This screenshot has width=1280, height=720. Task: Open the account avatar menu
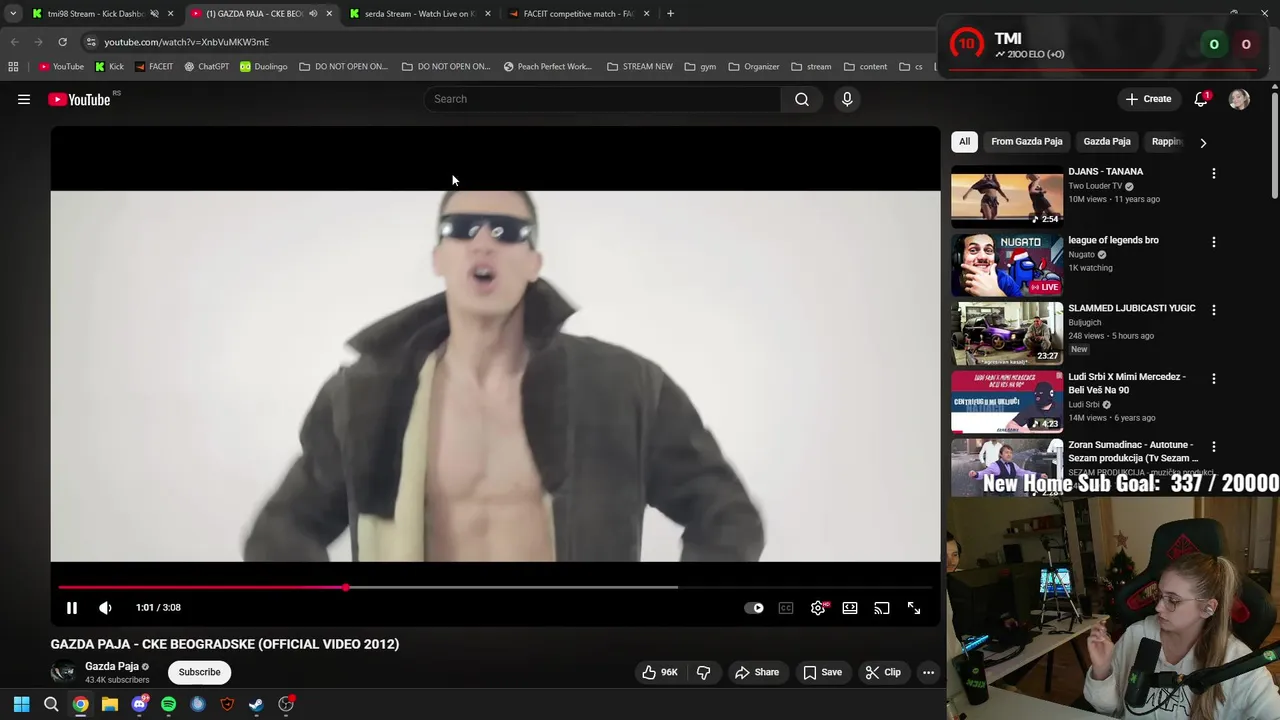click(1239, 99)
